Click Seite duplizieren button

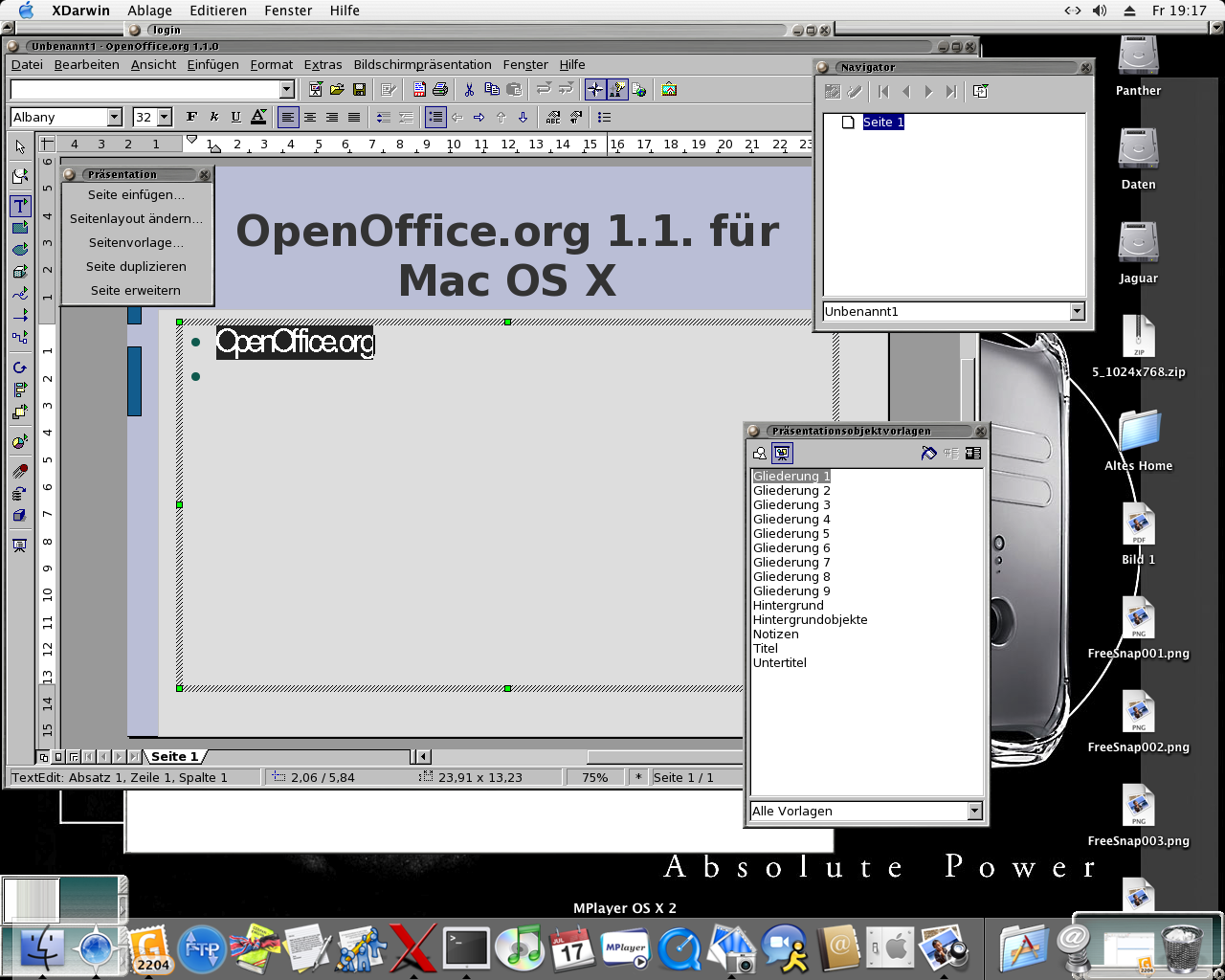[x=136, y=266]
